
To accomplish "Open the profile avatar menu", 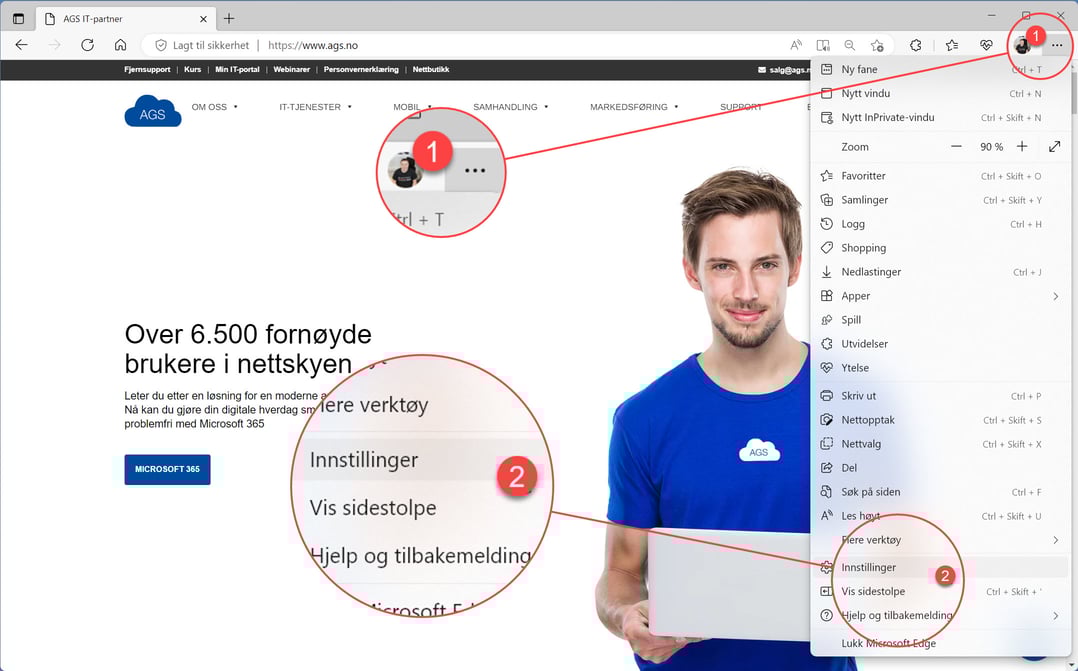I will [1022, 45].
